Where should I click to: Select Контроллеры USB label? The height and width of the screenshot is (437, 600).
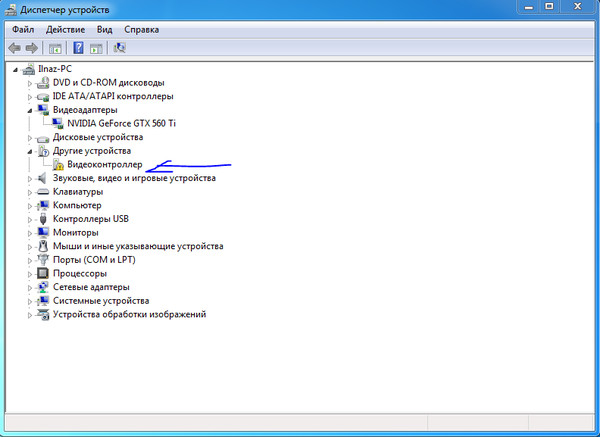[x=91, y=219]
